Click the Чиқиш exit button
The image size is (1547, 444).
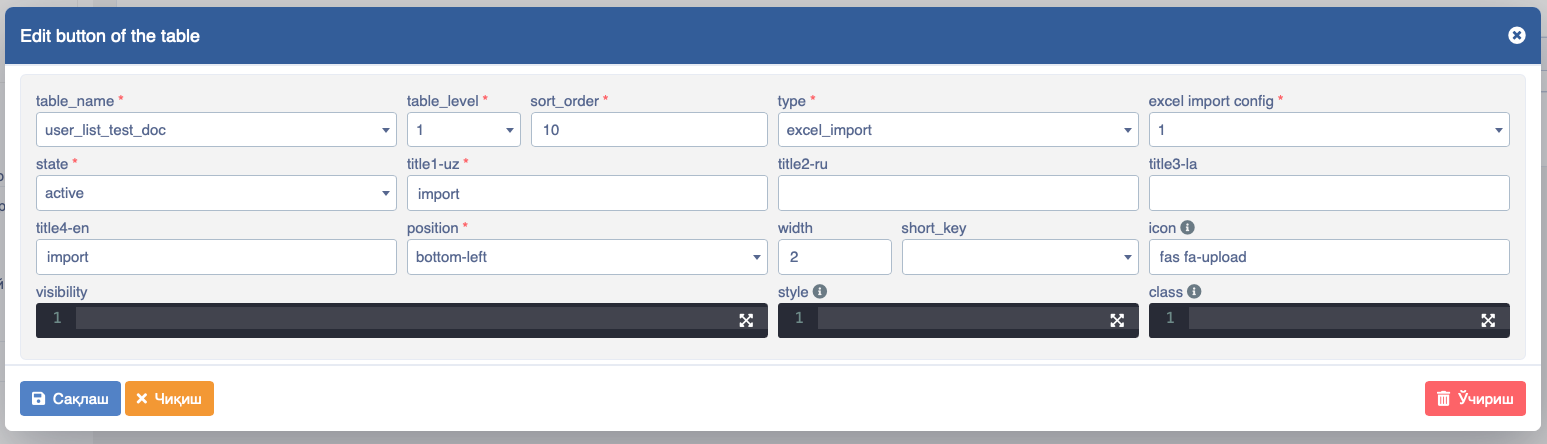tap(169, 398)
